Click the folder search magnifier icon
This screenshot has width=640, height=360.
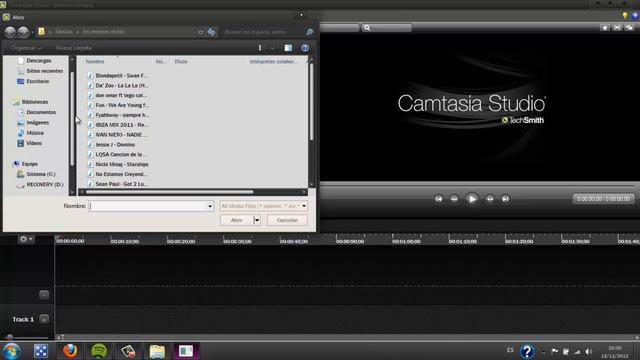point(309,32)
